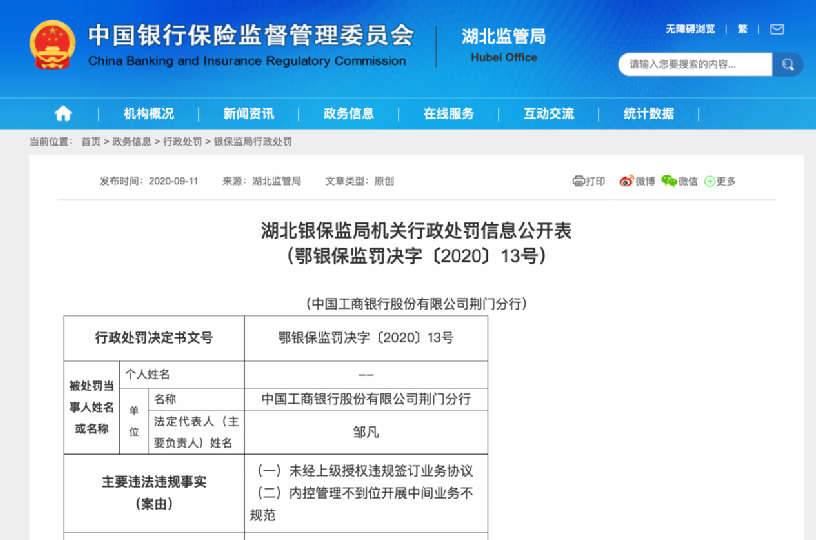Click 首页 in the breadcrumb
Screen dimensions: 816x540
point(91,142)
